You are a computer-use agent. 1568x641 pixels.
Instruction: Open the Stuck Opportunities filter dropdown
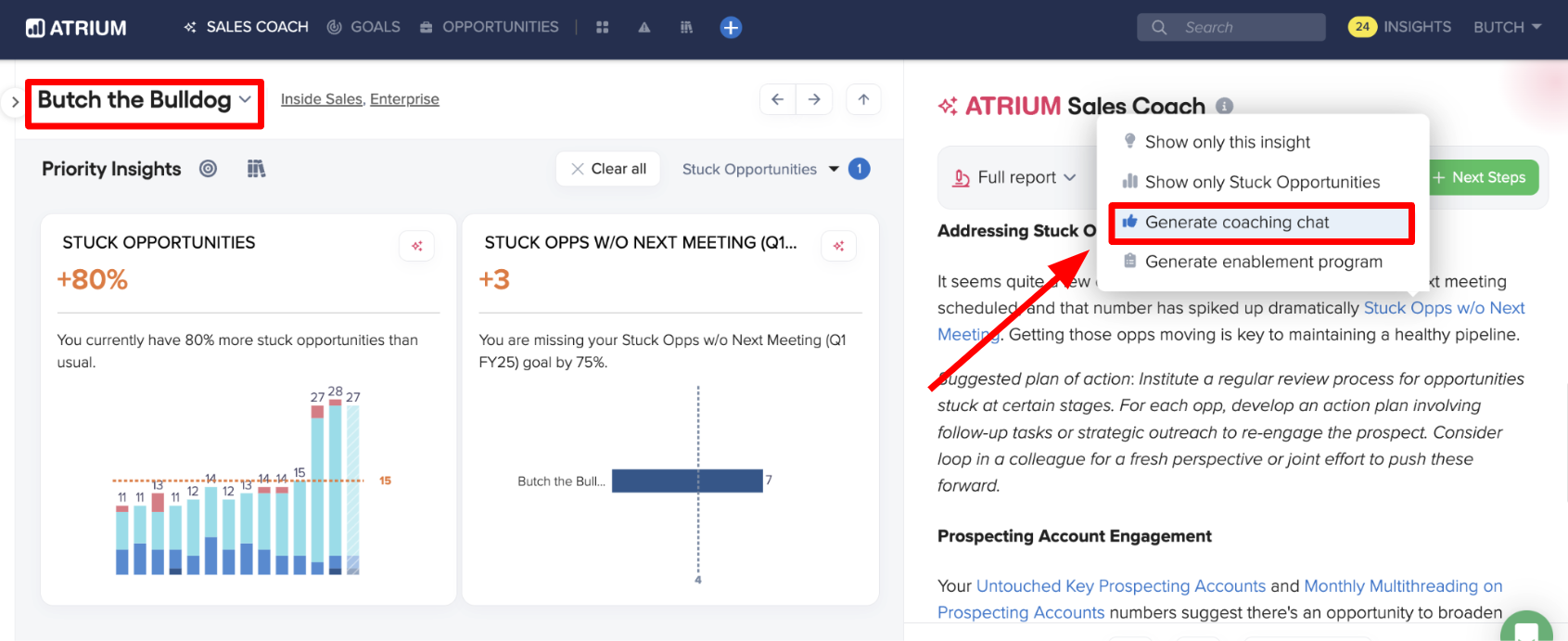click(760, 169)
